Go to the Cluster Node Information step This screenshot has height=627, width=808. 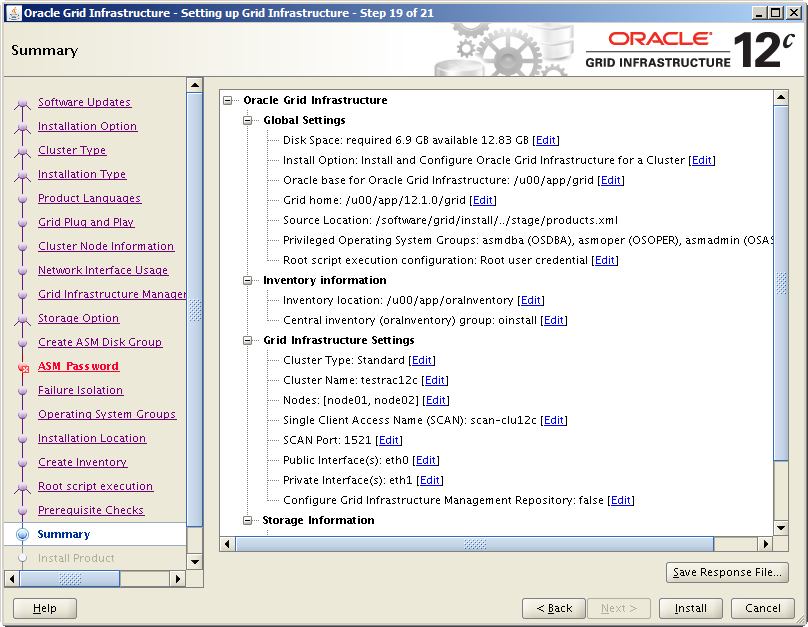point(106,246)
